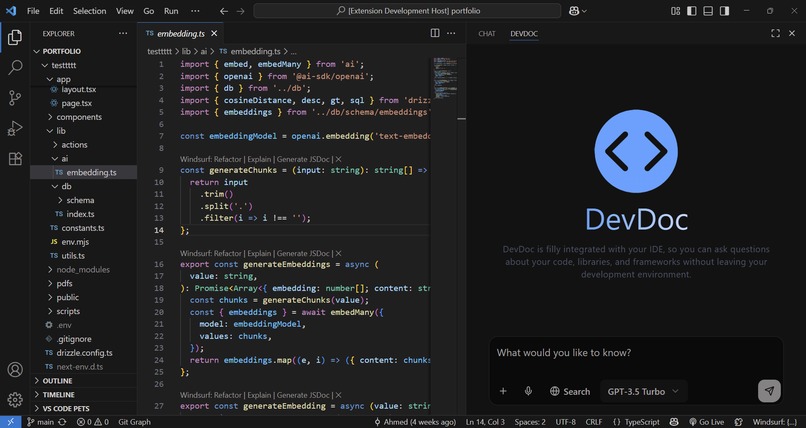Screen dimensions: 806x428
Task: Open the Search view in activity bar
Action: point(15,67)
